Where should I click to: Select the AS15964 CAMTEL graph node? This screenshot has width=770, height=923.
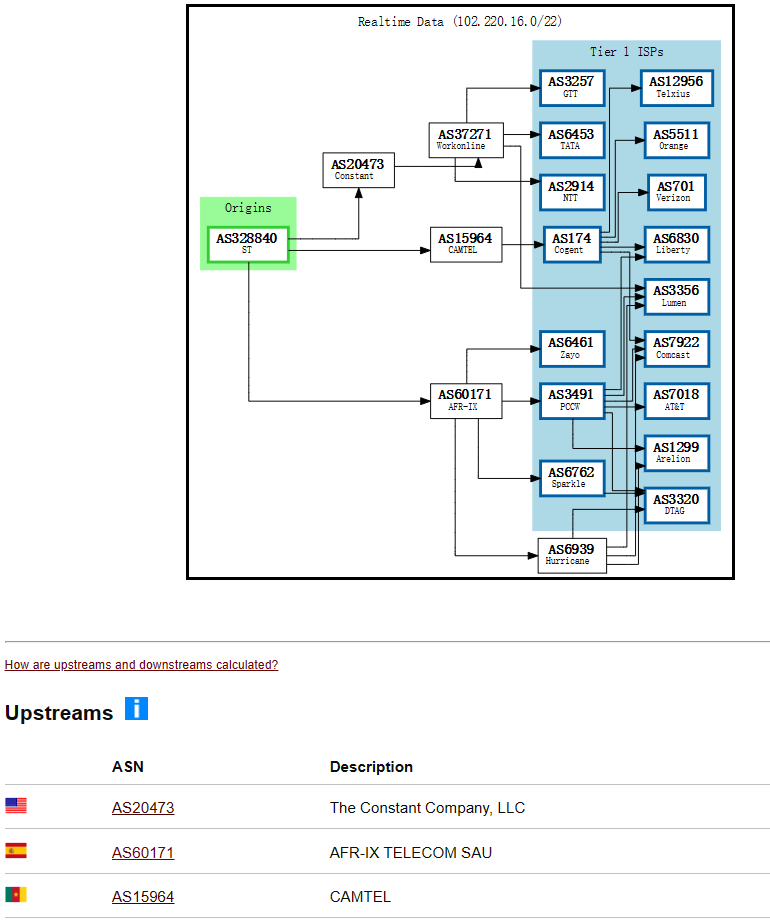coord(465,244)
